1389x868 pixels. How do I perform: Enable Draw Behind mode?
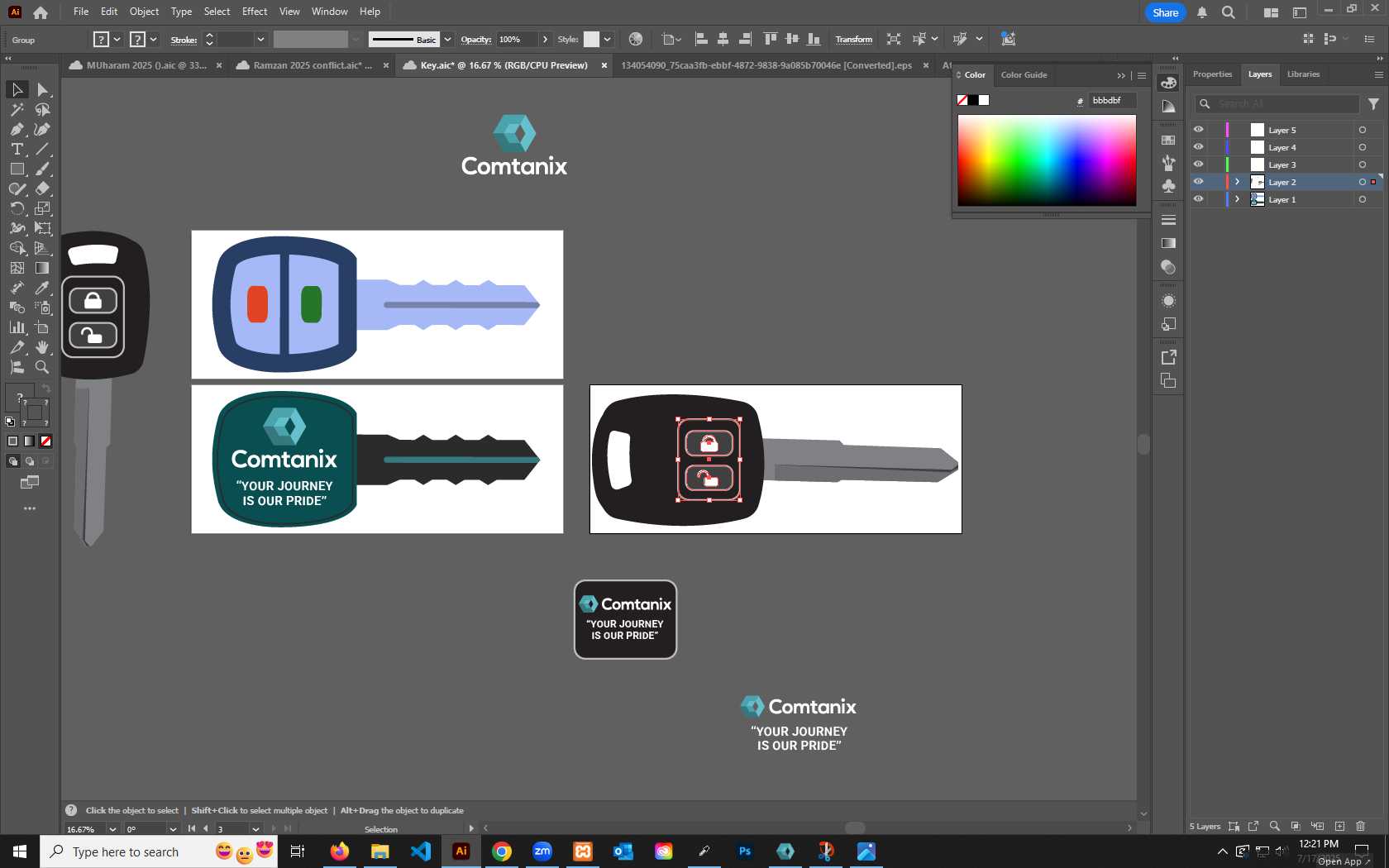(30, 461)
